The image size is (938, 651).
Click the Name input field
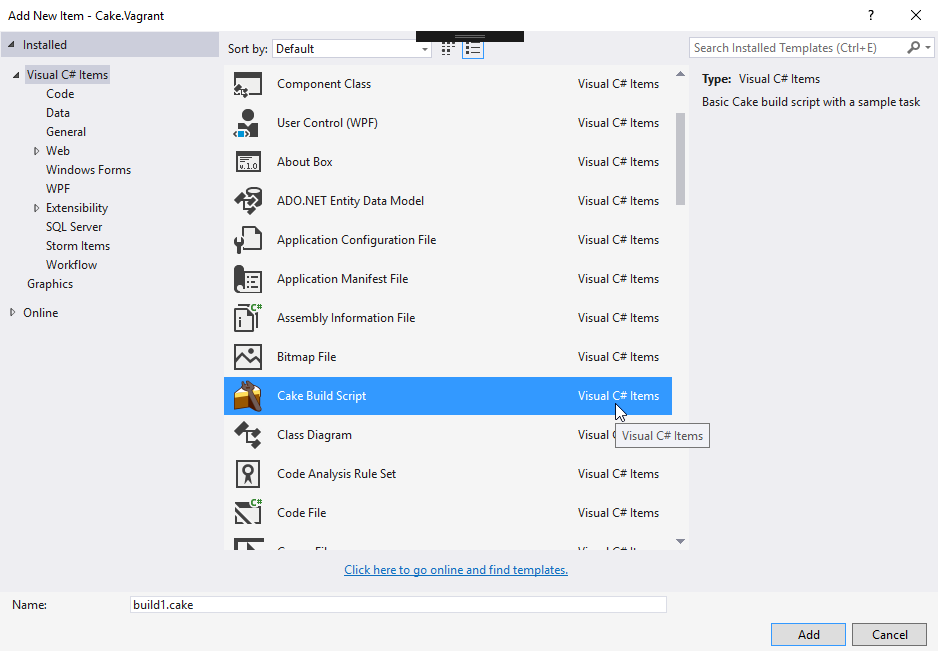398,604
